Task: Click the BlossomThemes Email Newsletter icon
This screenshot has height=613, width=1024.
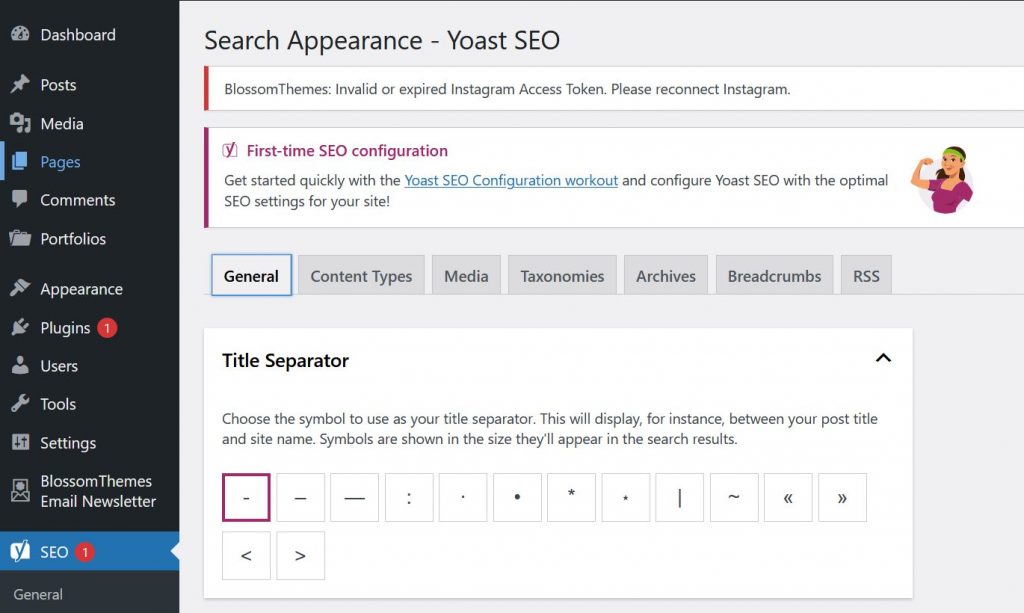Action: point(22,490)
